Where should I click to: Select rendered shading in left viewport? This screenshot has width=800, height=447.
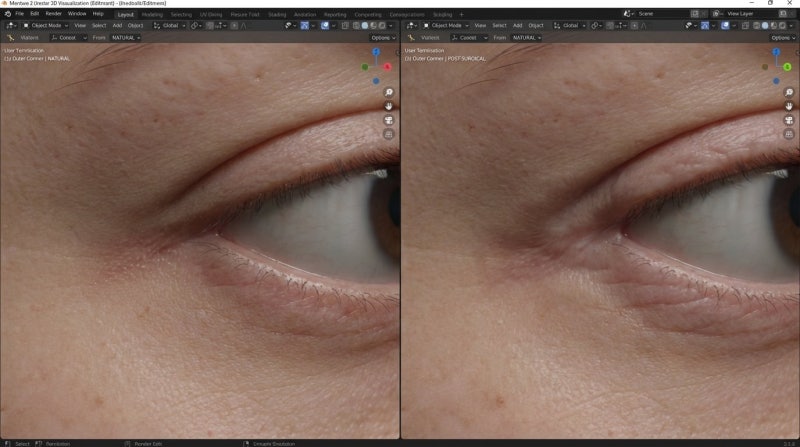pyautogui.click(x=382, y=26)
